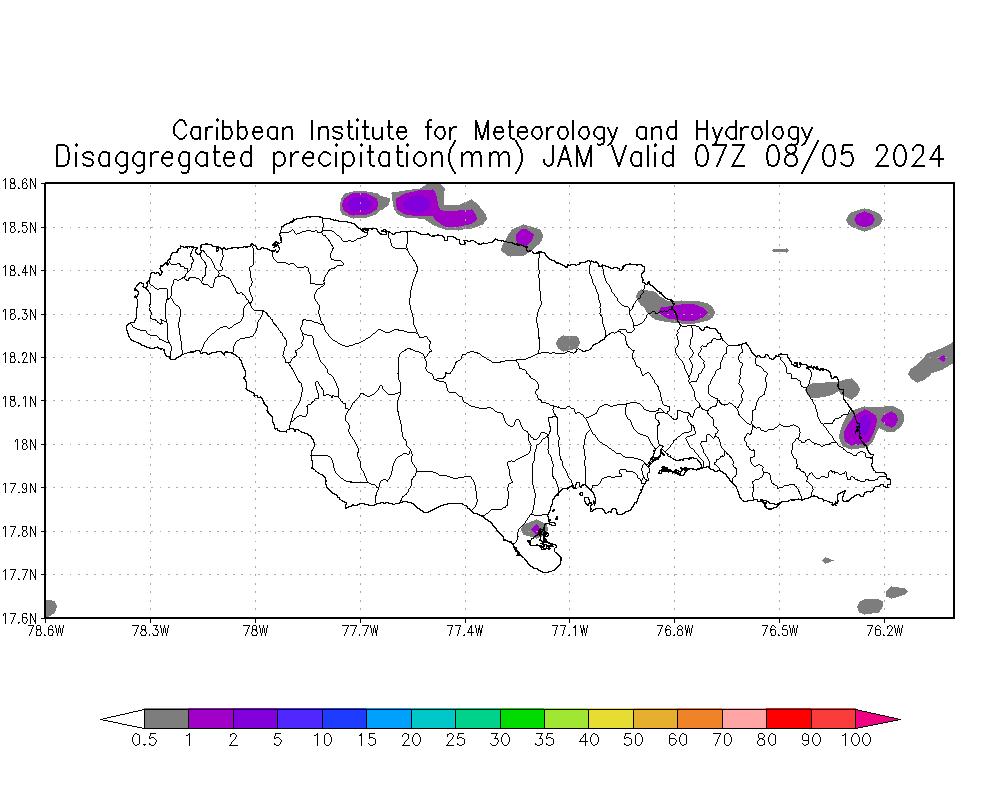Image resolution: width=1000 pixels, height=800 pixels.
Task: Select the green 30–35 mm legend swatch
Action: pos(522,718)
